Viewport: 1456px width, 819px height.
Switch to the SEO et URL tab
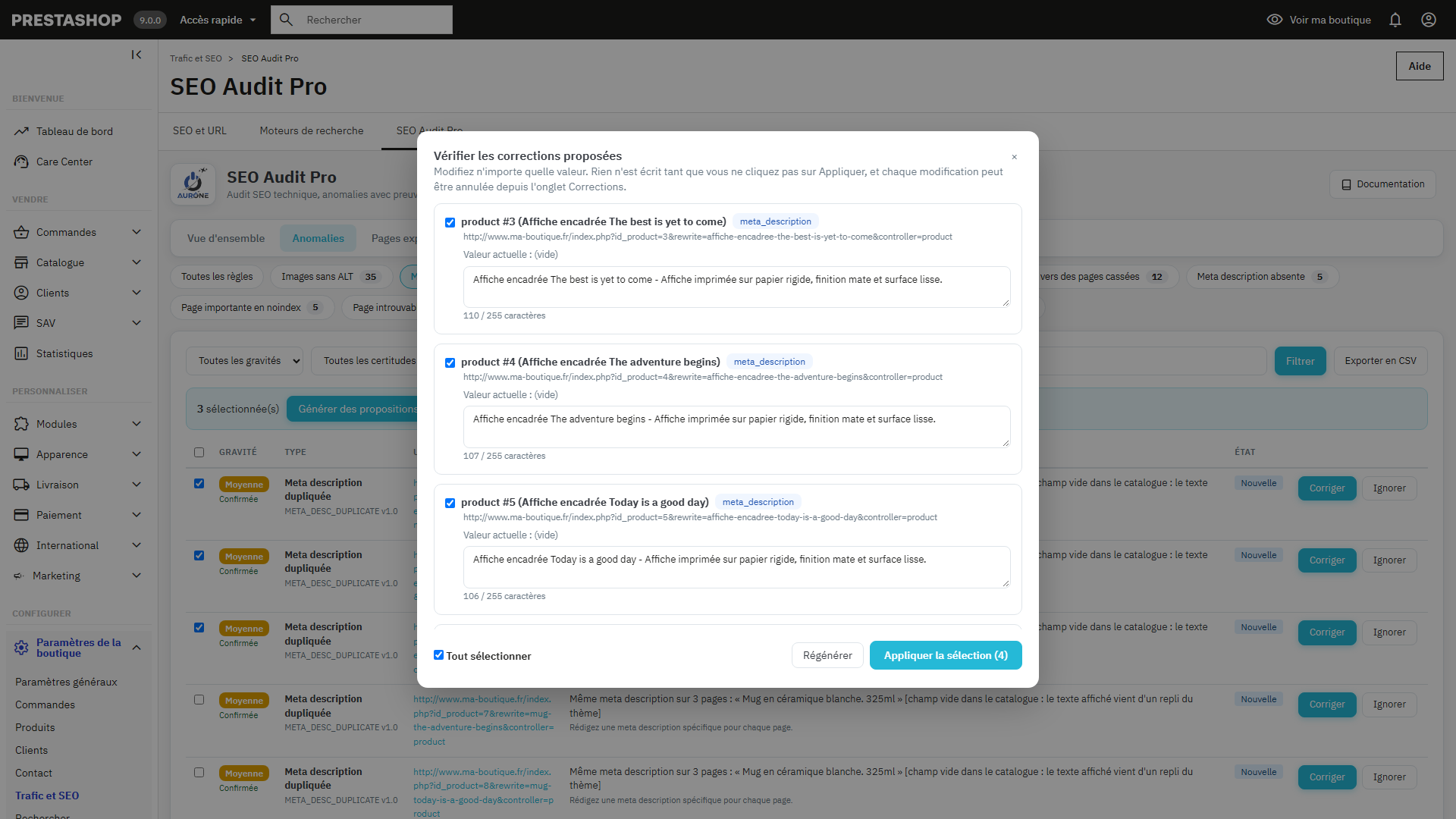[x=199, y=130]
